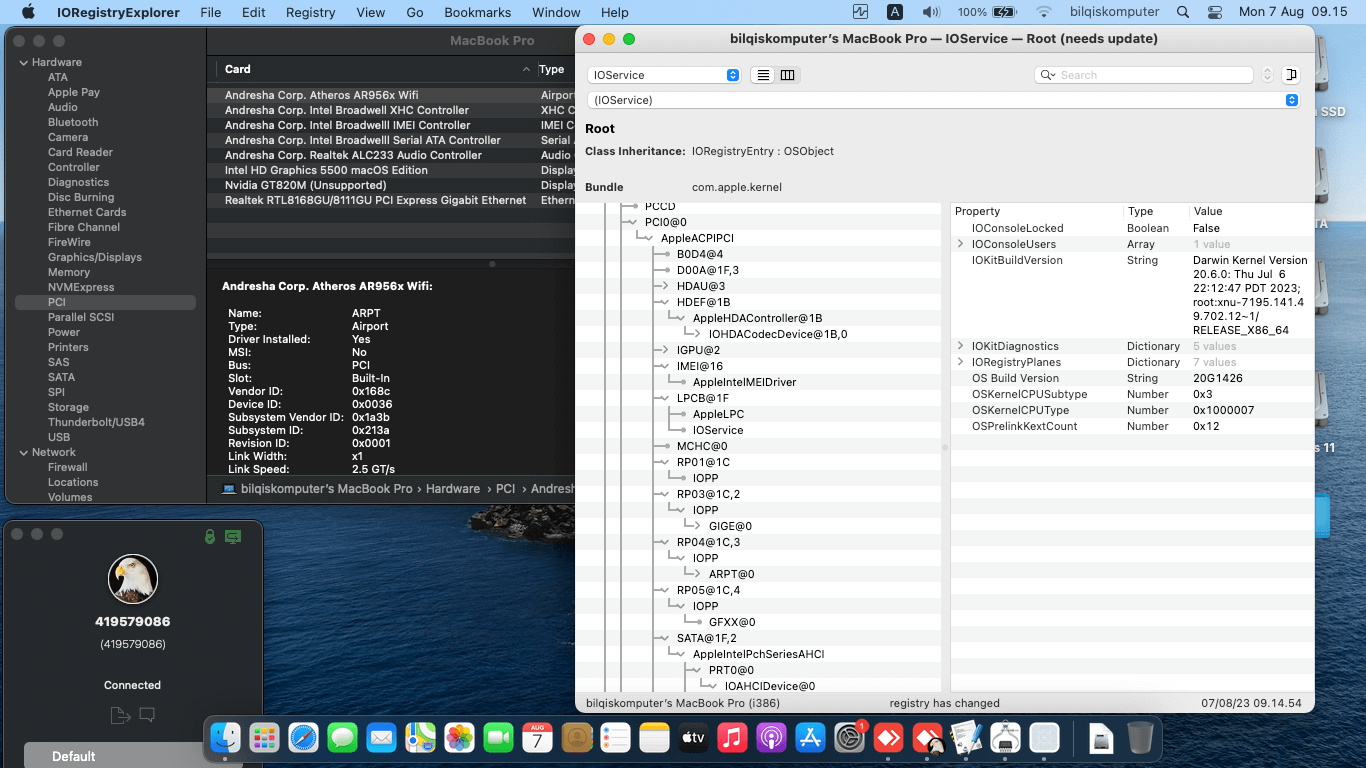Viewport: 1366px width, 768px height.
Task: Collapse the Network section in sidebar
Action: click(23, 452)
